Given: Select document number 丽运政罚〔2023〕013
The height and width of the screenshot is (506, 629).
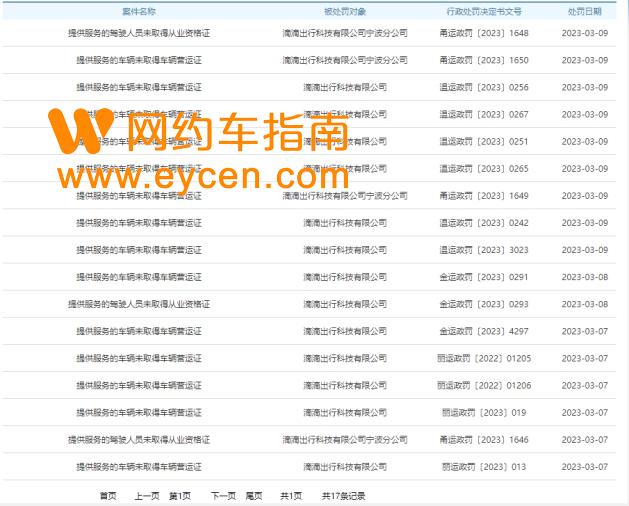Looking at the screenshot, I should pos(484,467).
